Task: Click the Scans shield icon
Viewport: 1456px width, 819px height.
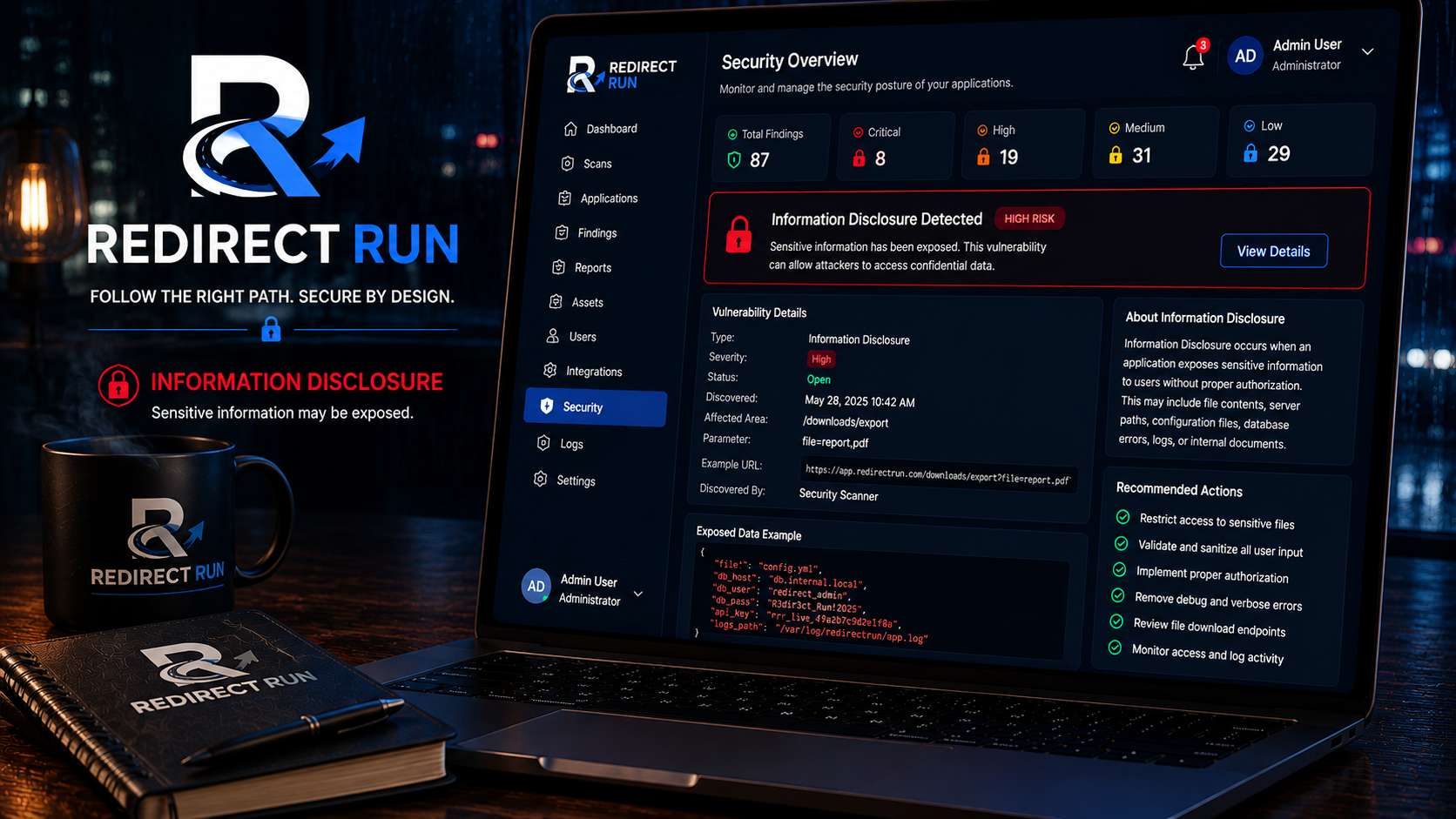Action: click(568, 164)
